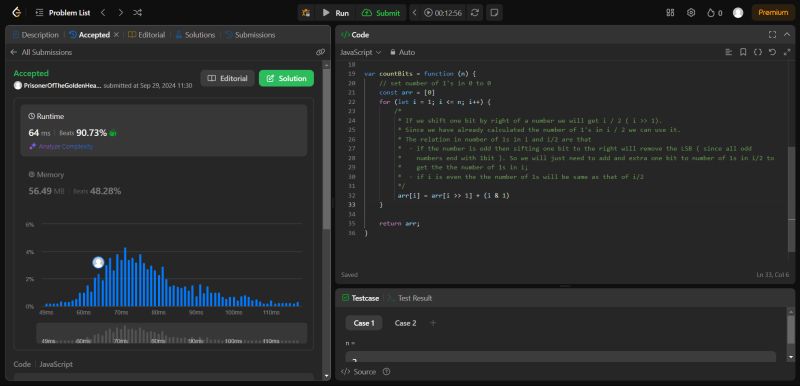Close the Accepted tab
800x386 pixels.
pos(116,35)
